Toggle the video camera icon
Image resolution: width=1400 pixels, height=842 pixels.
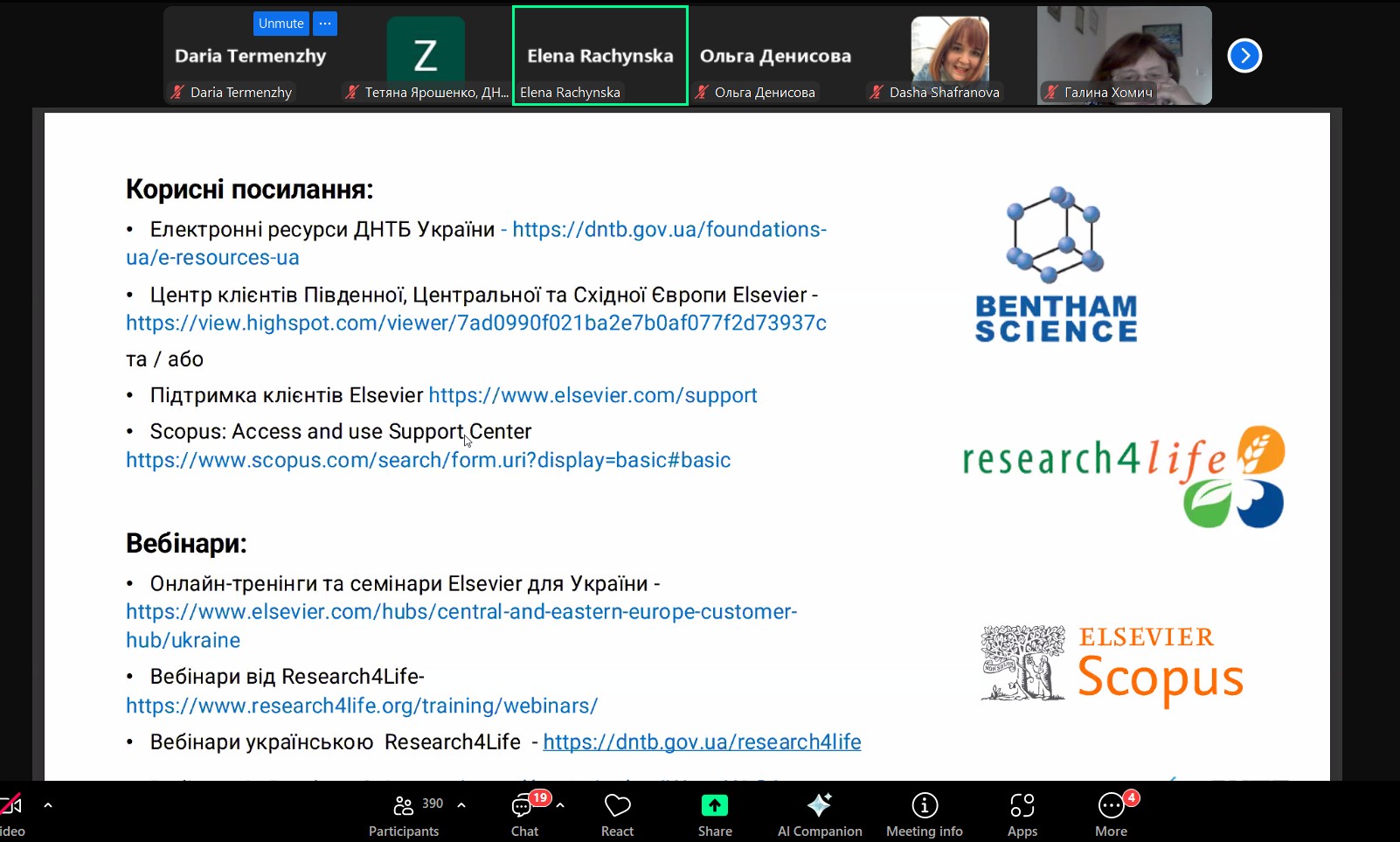click(x=11, y=804)
